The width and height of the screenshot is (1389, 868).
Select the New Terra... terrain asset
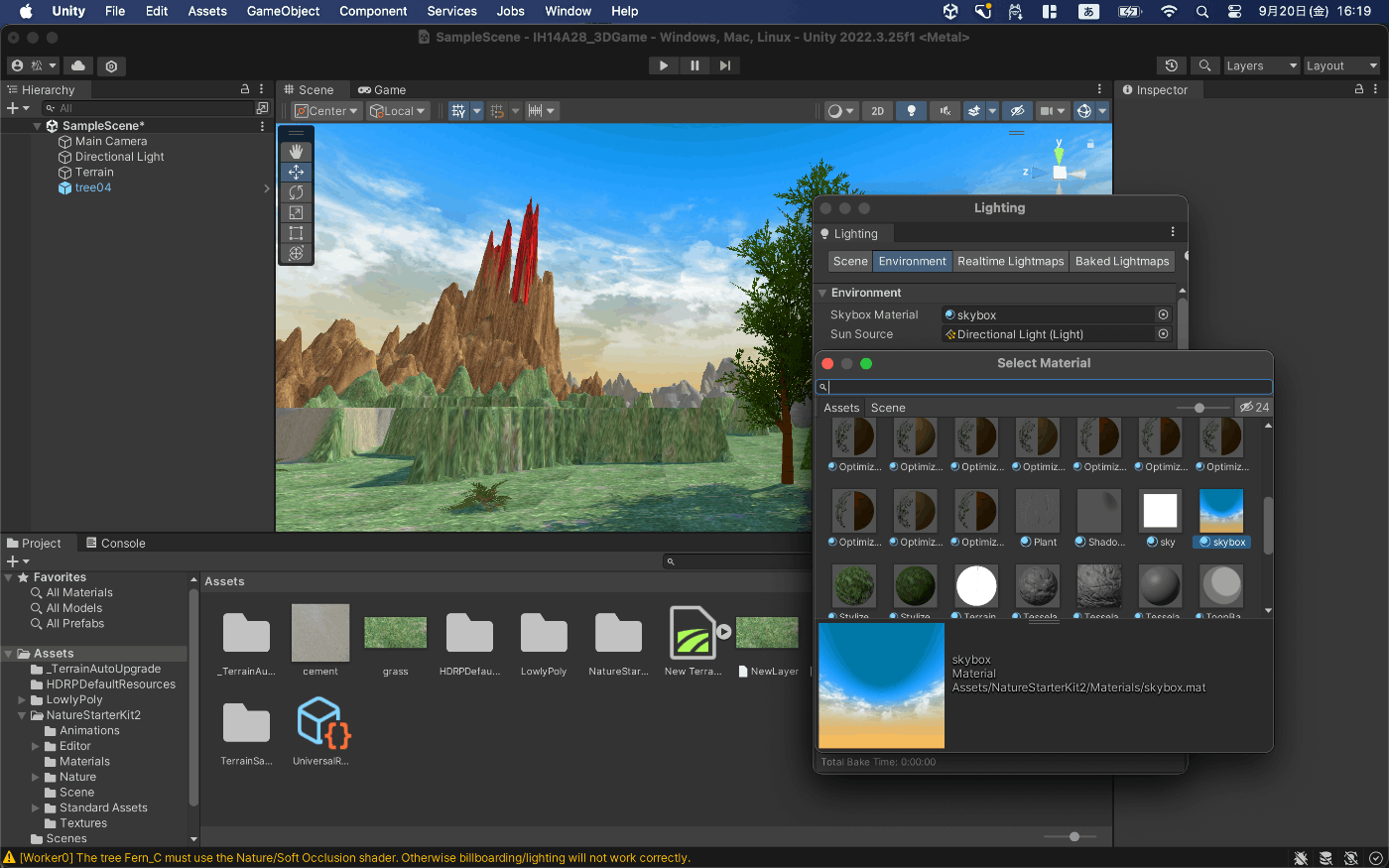693,633
